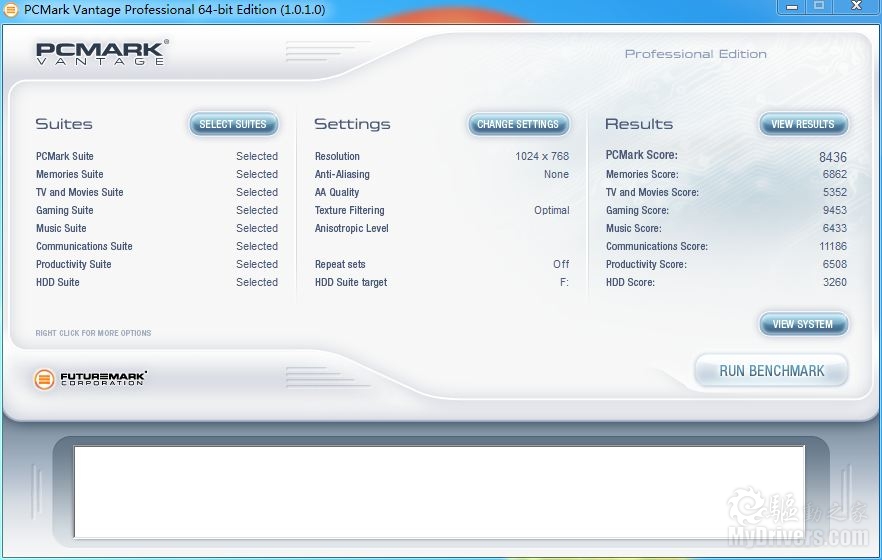The height and width of the screenshot is (560, 882).
Task: Click the Music Score value 6433
Action: [835, 228]
